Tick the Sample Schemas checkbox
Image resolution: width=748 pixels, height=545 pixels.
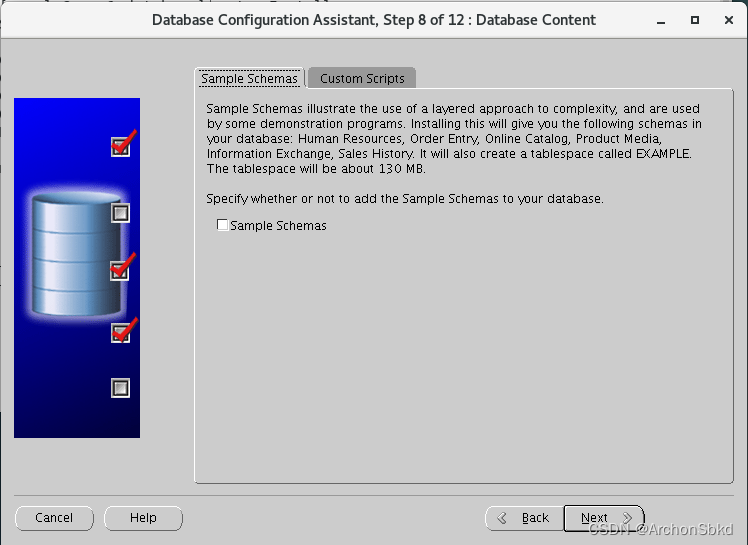222,225
